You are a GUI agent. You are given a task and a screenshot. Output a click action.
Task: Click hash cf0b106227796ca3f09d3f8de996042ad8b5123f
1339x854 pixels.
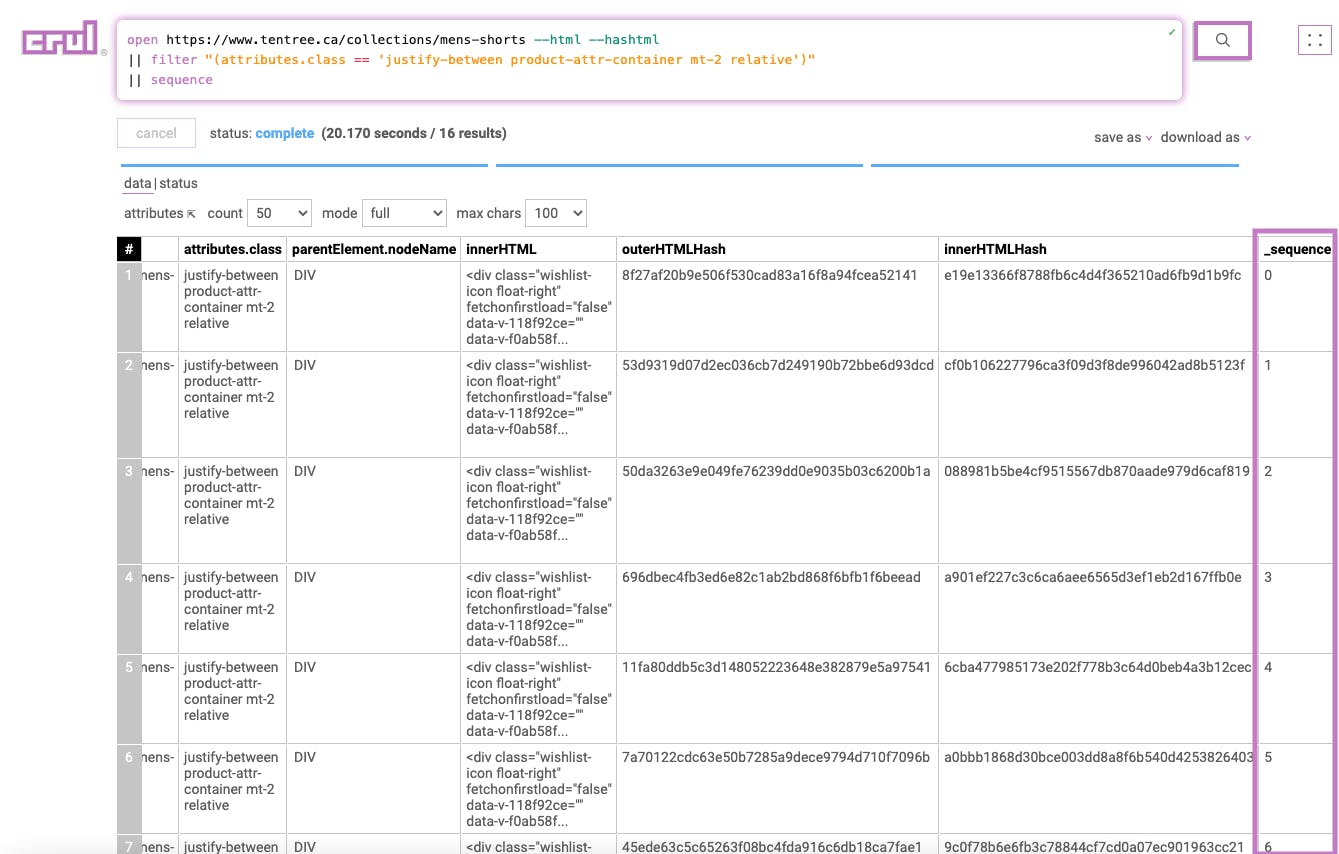(x=1094, y=365)
